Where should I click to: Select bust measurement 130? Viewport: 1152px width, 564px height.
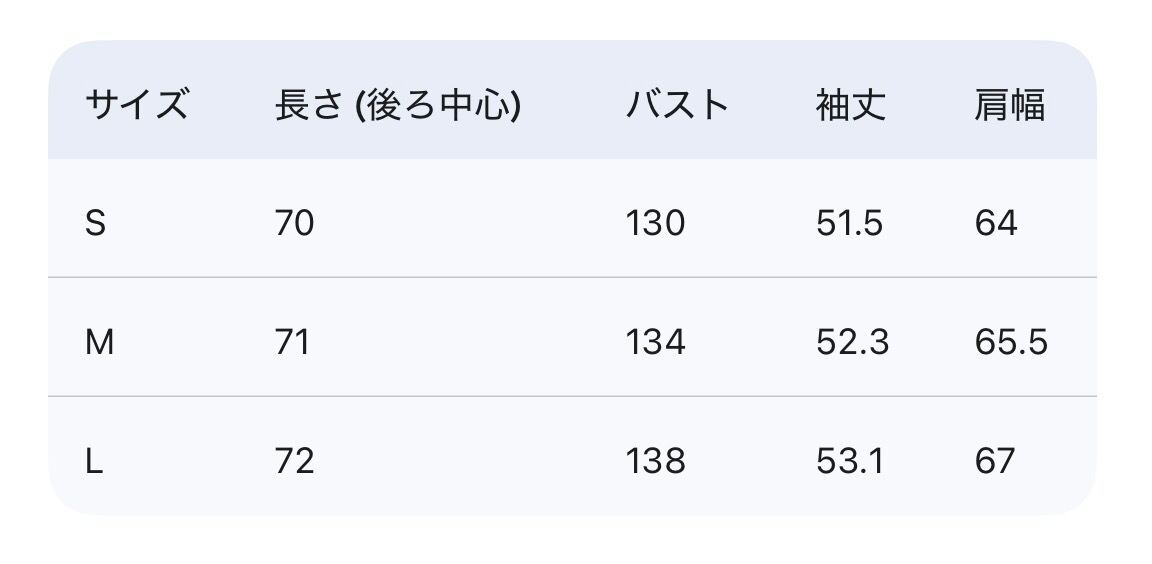coord(655,223)
